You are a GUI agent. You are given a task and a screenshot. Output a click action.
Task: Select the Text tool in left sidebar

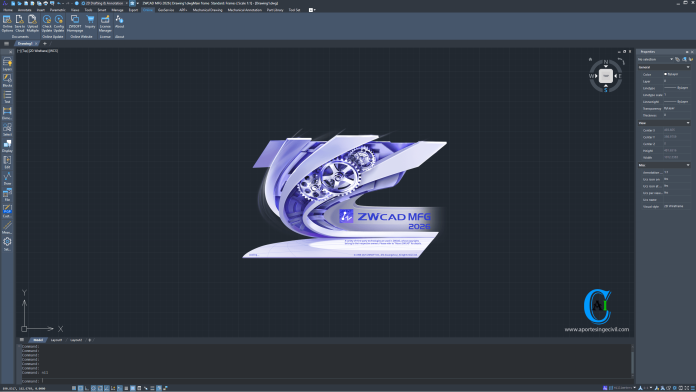7,96
